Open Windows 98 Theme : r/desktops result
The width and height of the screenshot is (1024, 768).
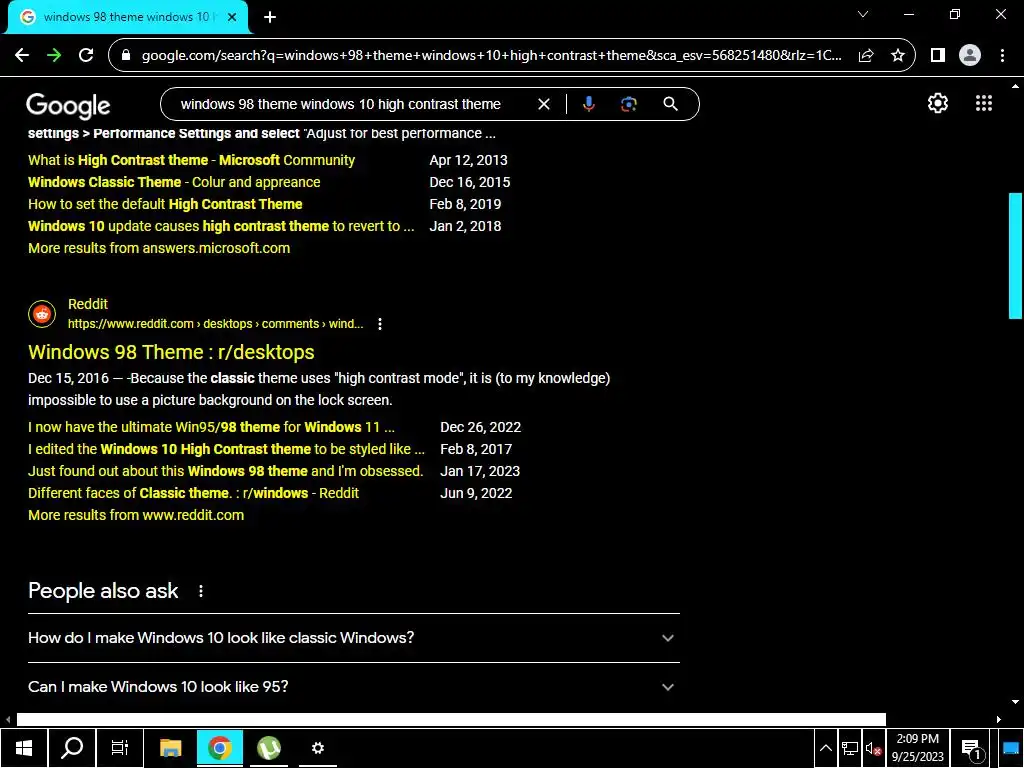pyautogui.click(x=171, y=352)
